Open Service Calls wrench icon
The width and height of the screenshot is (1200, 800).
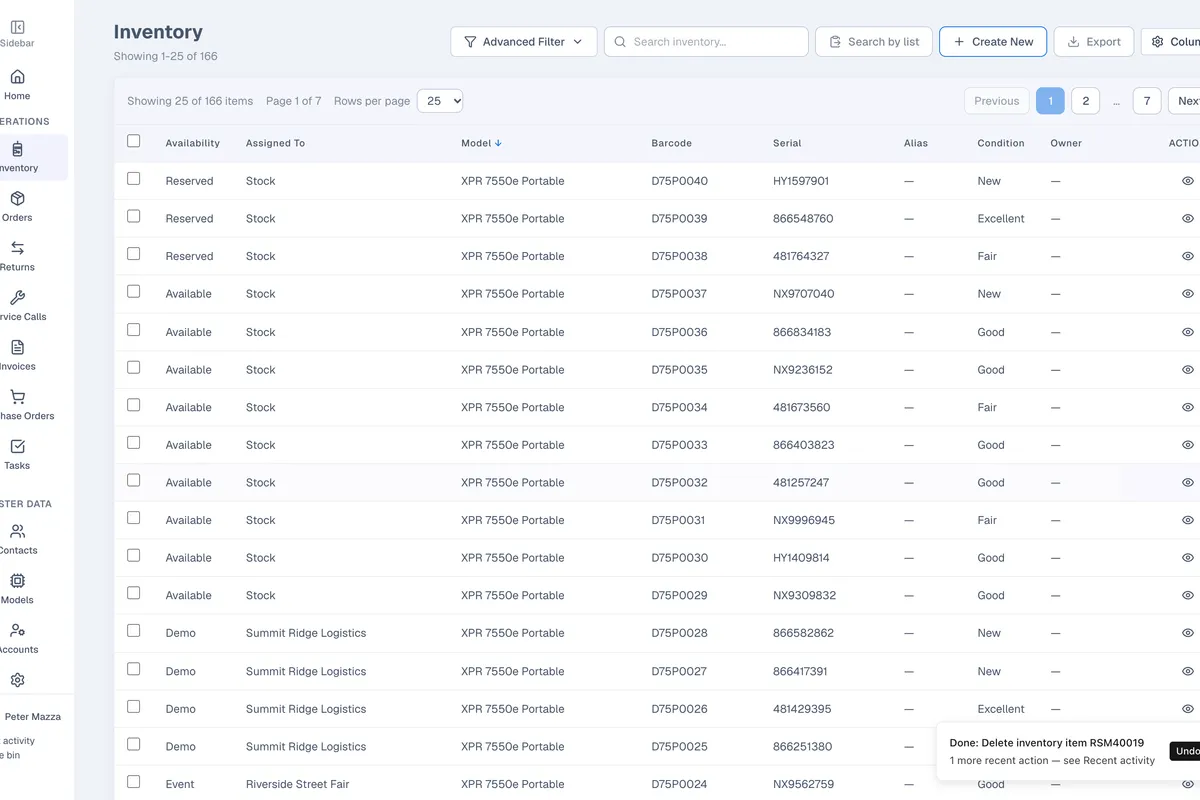click(17, 298)
